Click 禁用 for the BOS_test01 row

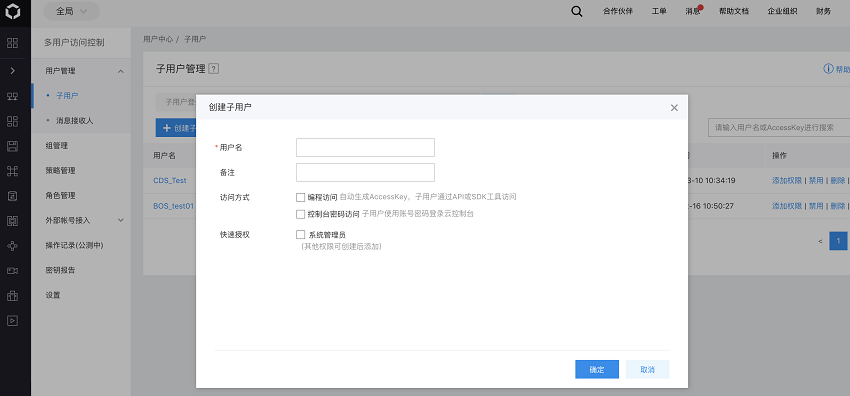(x=816, y=206)
